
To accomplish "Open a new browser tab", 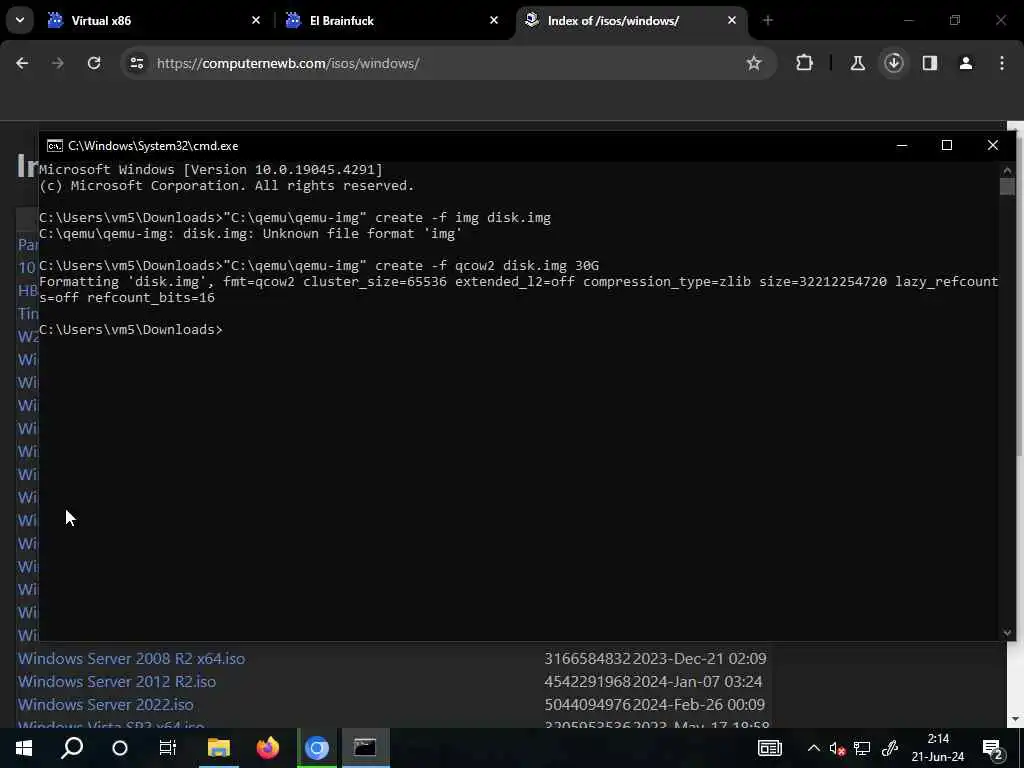I will pos(767,20).
